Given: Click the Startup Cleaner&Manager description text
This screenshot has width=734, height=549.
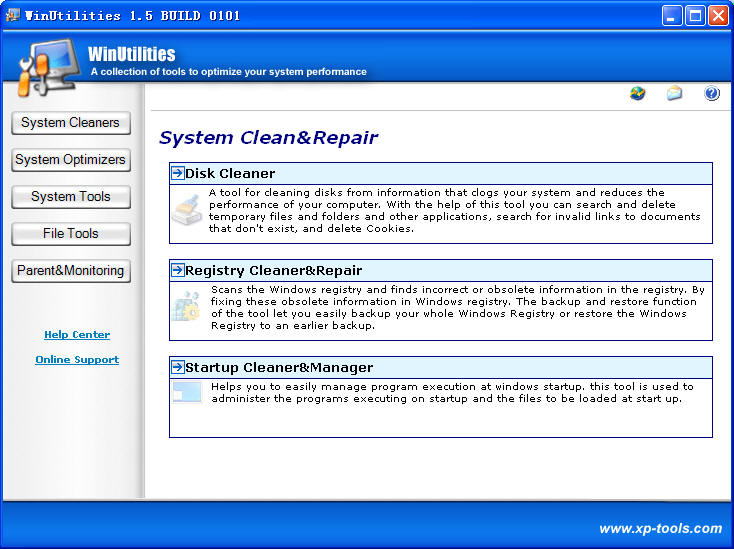Looking at the screenshot, I should coord(452,393).
